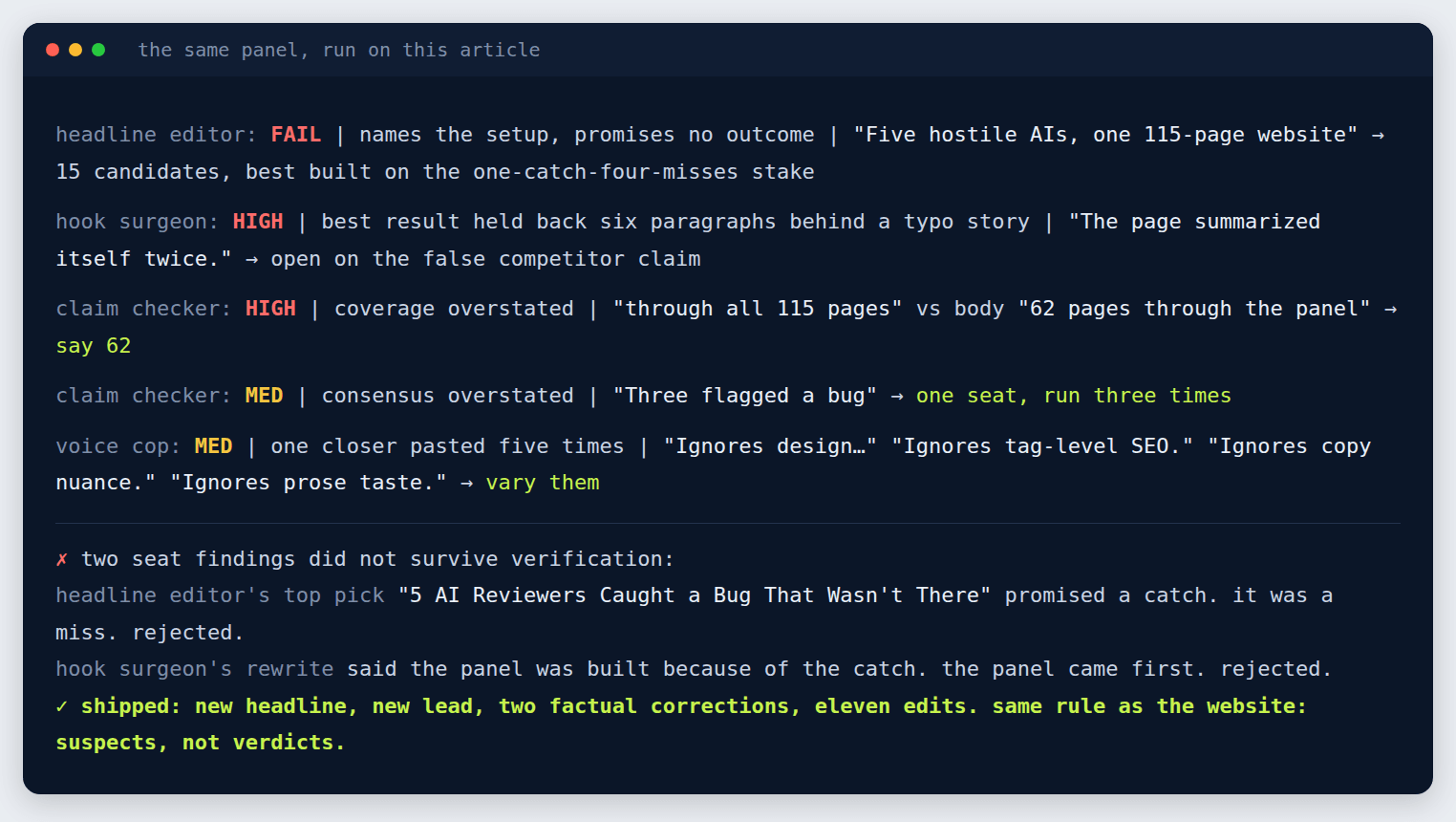
Task: Click the MED tag beside voice cop
Action: tap(214, 446)
